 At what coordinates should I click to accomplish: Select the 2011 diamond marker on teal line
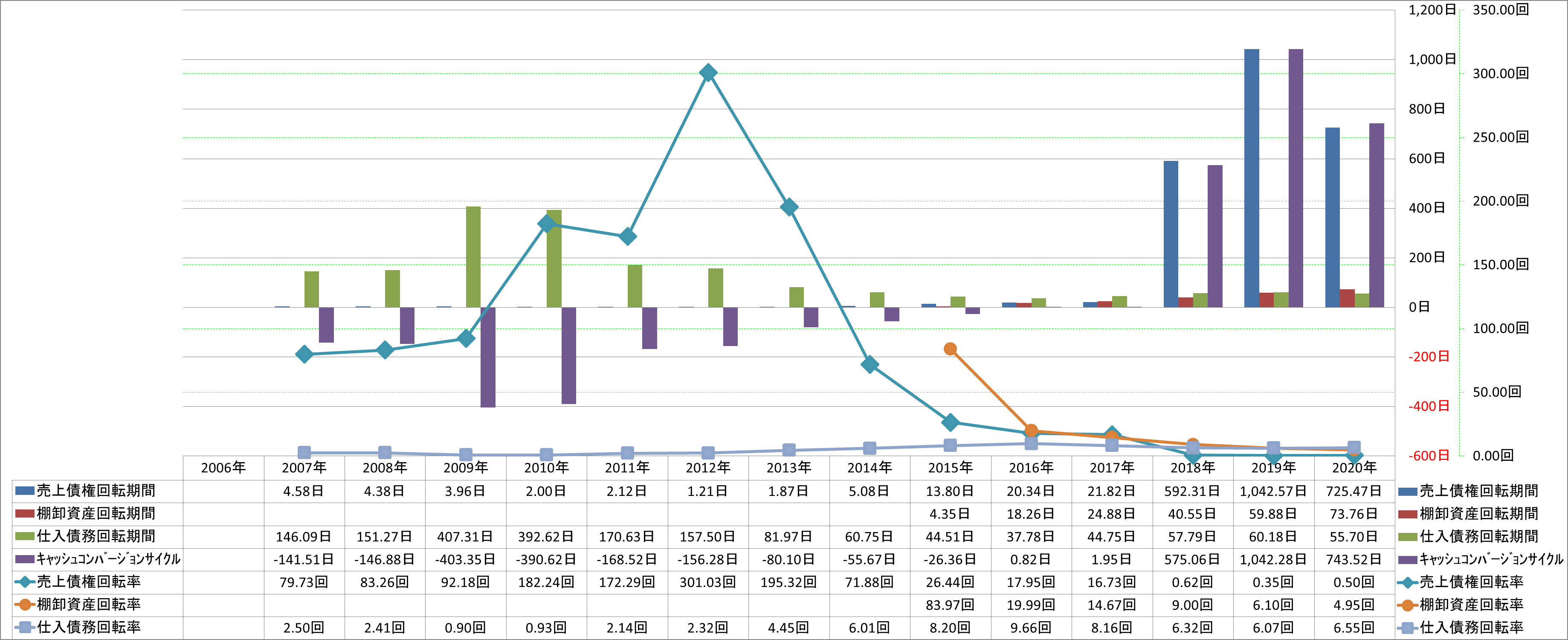click(x=628, y=236)
